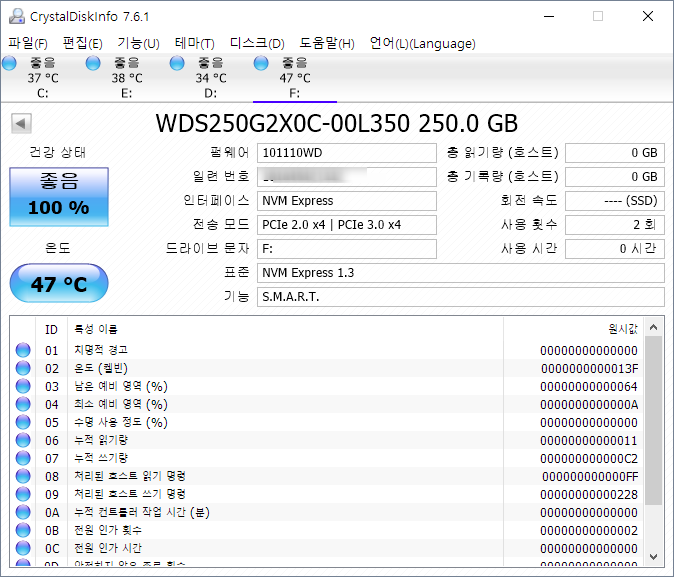Viewport: 674px width, 577px height.
Task: Select the C: drive status icon
Action: click(x=10, y=64)
